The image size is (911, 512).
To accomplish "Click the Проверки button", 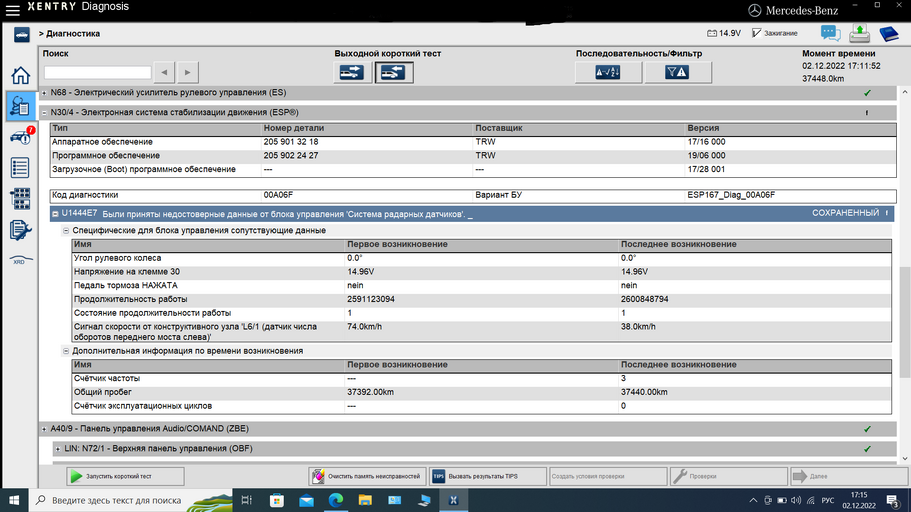I will [x=729, y=477].
